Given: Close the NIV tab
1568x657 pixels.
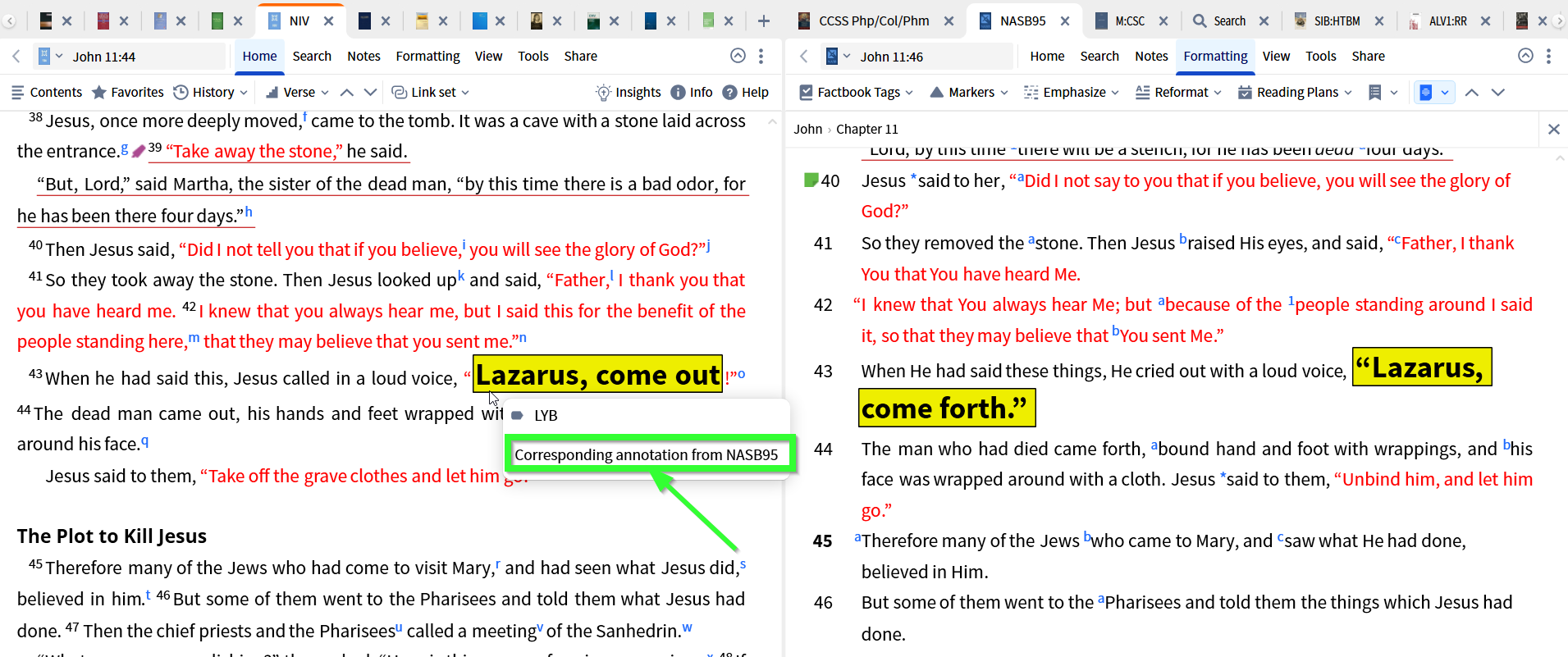Looking at the screenshot, I should [x=328, y=21].
